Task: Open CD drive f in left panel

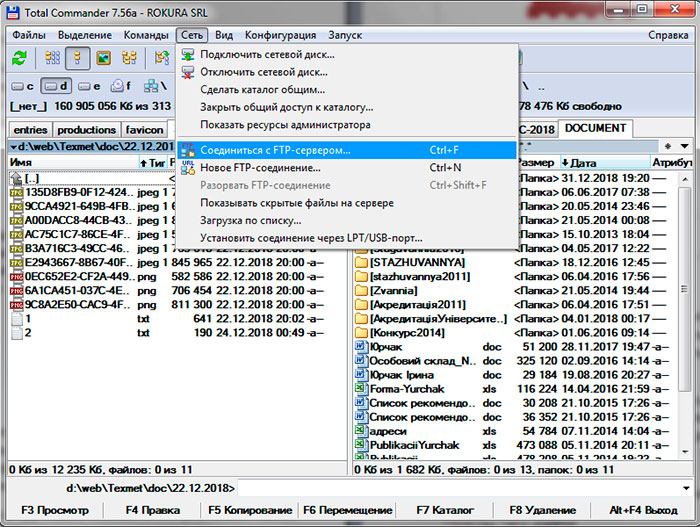Action: (121, 86)
